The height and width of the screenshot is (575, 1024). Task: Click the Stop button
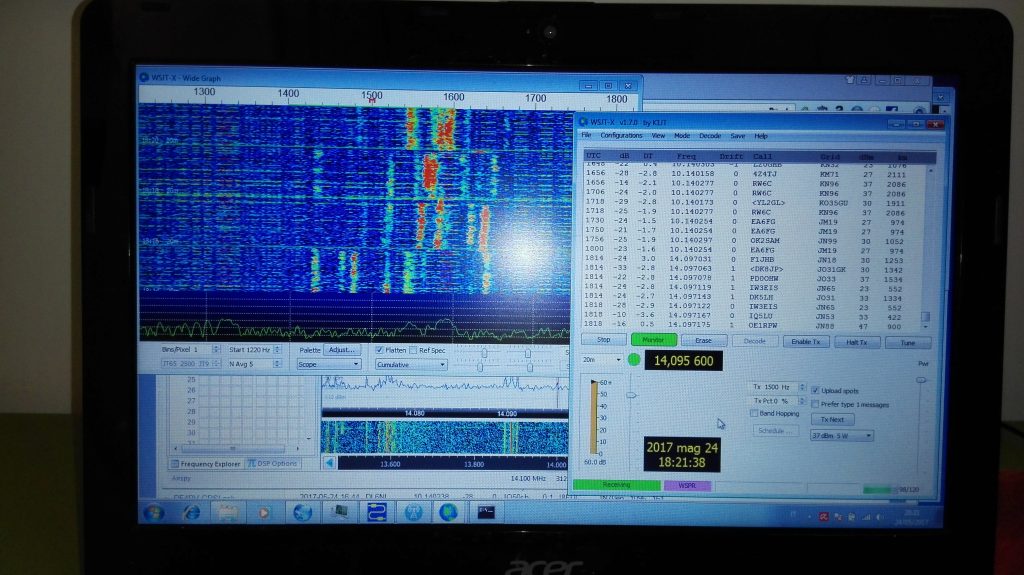point(603,340)
